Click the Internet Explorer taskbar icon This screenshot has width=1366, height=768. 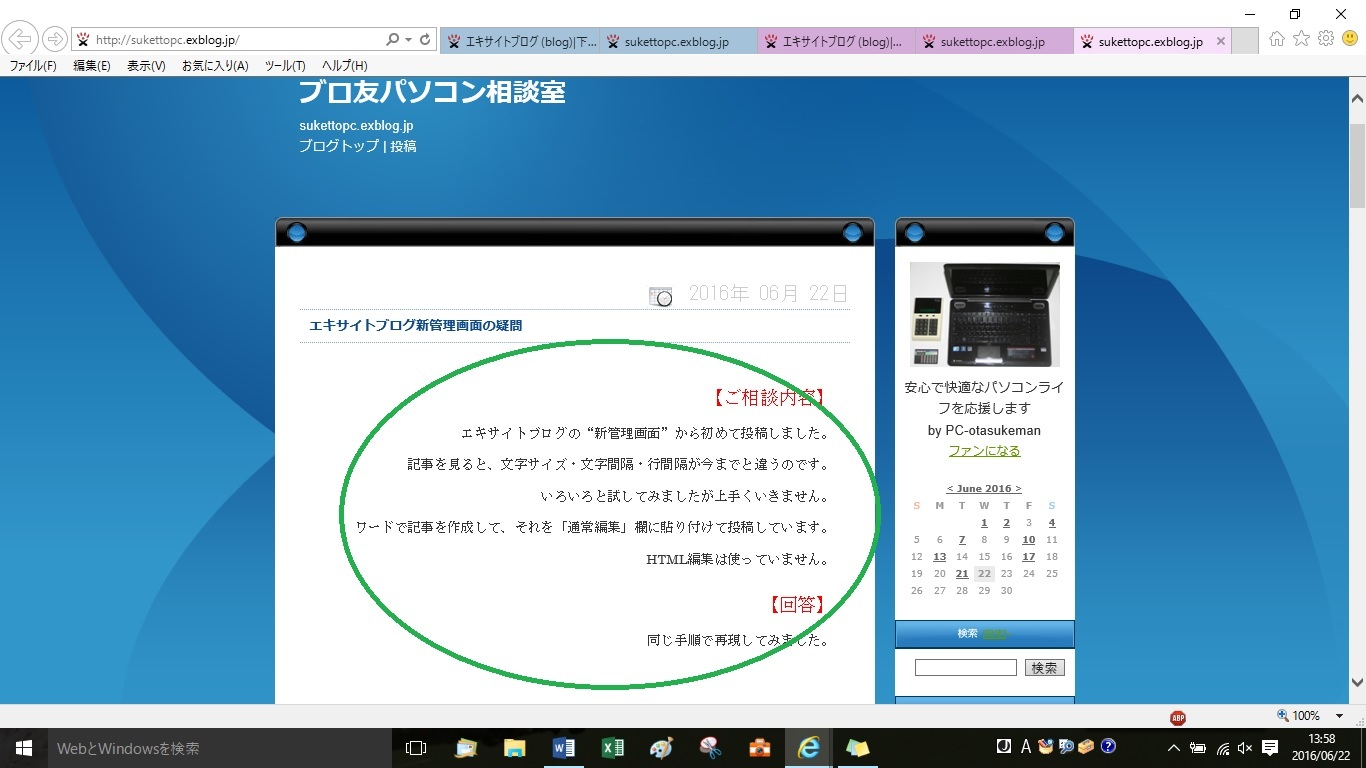(809, 748)
